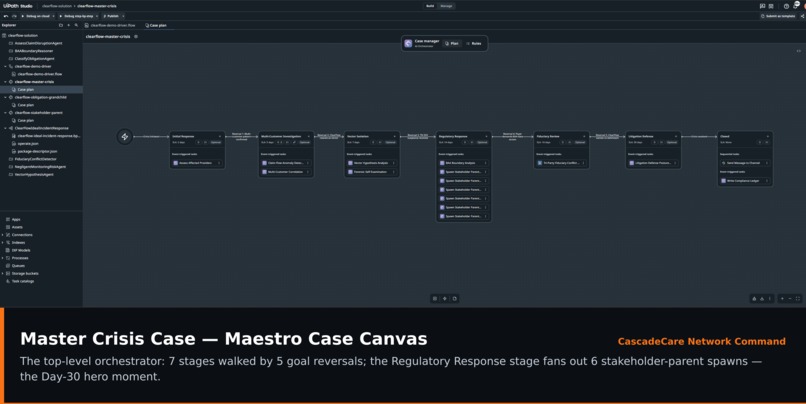Click Debug step-by-step button
Screen dimensions: 806x404
(77, 16)
